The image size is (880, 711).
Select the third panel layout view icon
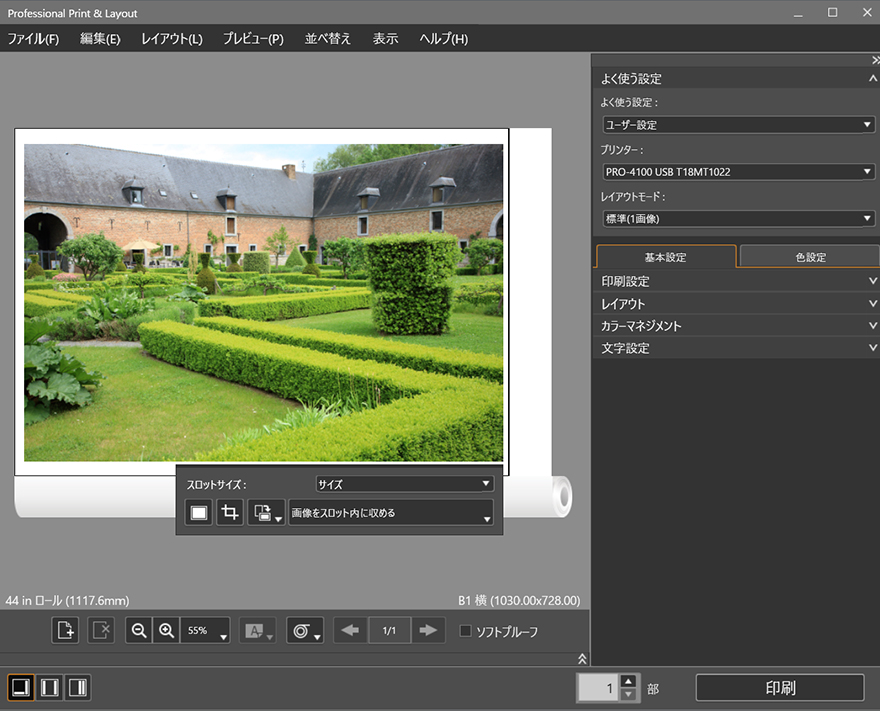[77, 687]
